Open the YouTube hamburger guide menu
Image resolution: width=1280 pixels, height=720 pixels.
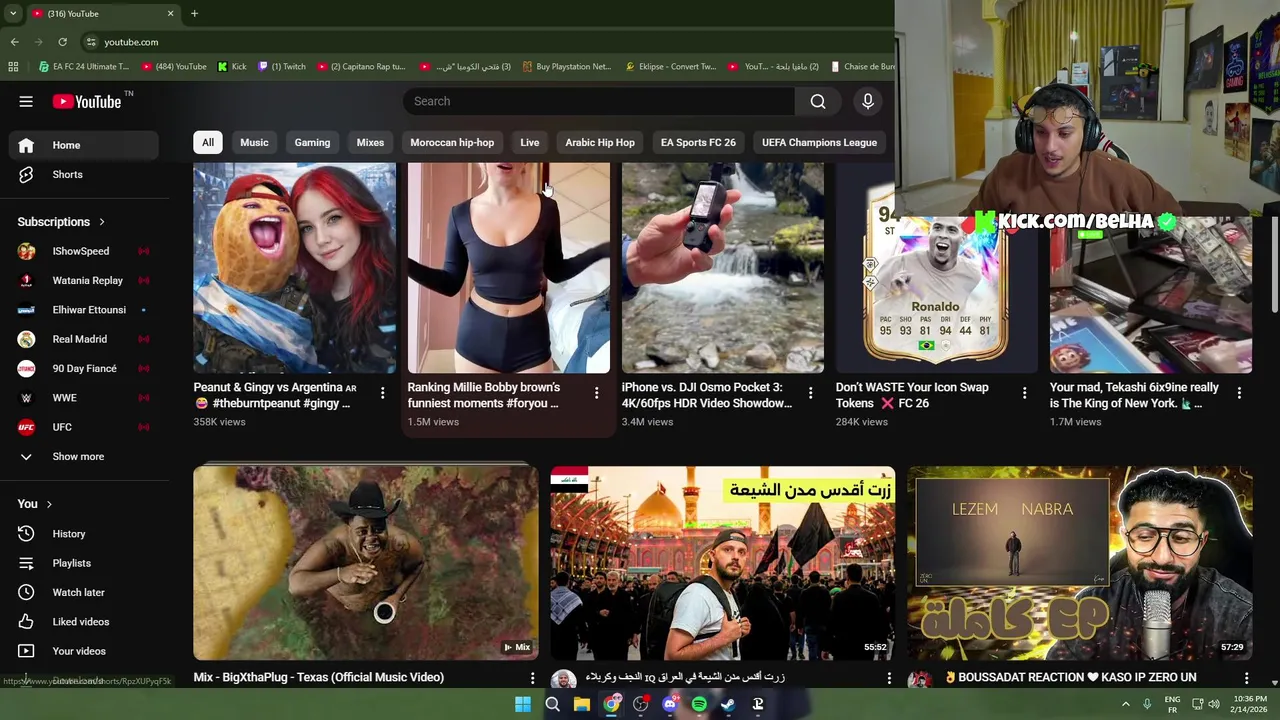tap(26, 101)
